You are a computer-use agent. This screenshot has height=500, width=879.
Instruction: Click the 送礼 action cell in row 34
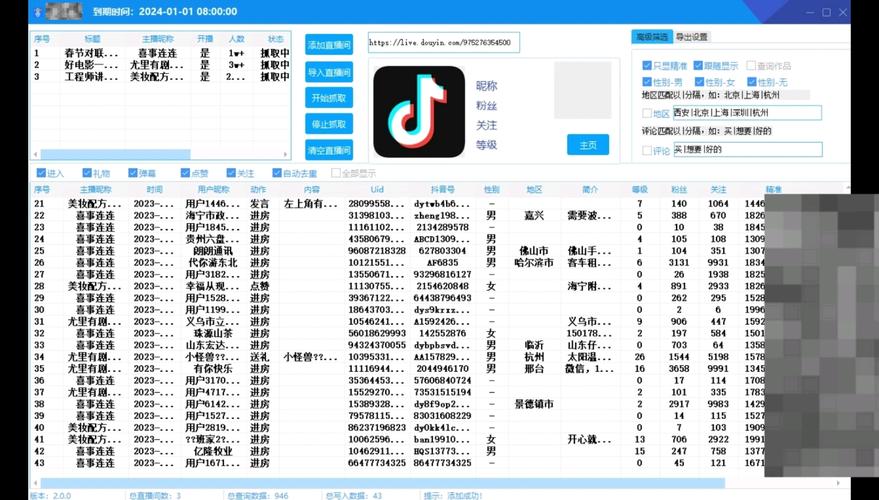[259, 357]
